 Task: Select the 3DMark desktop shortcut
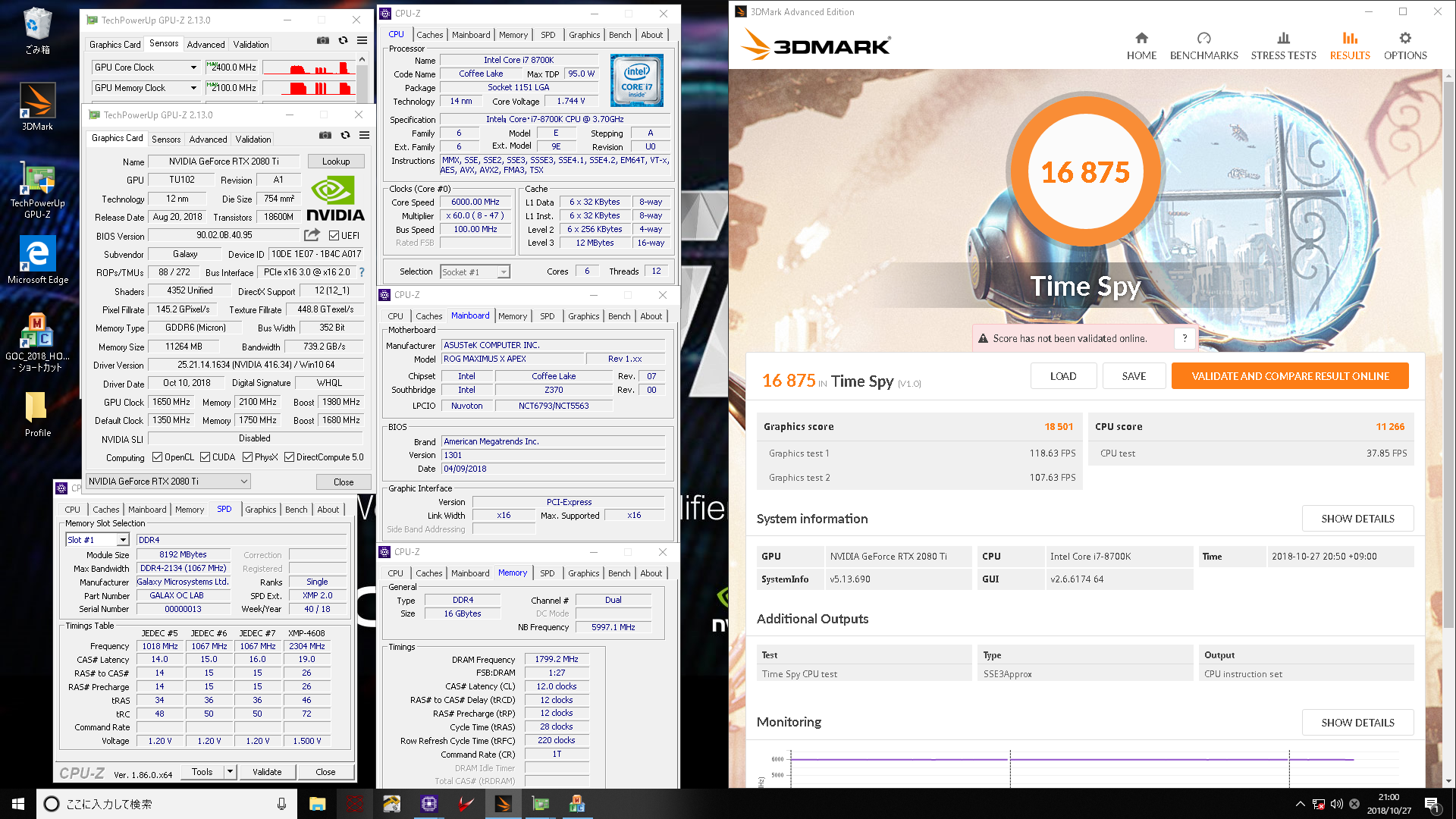(37, 107)
